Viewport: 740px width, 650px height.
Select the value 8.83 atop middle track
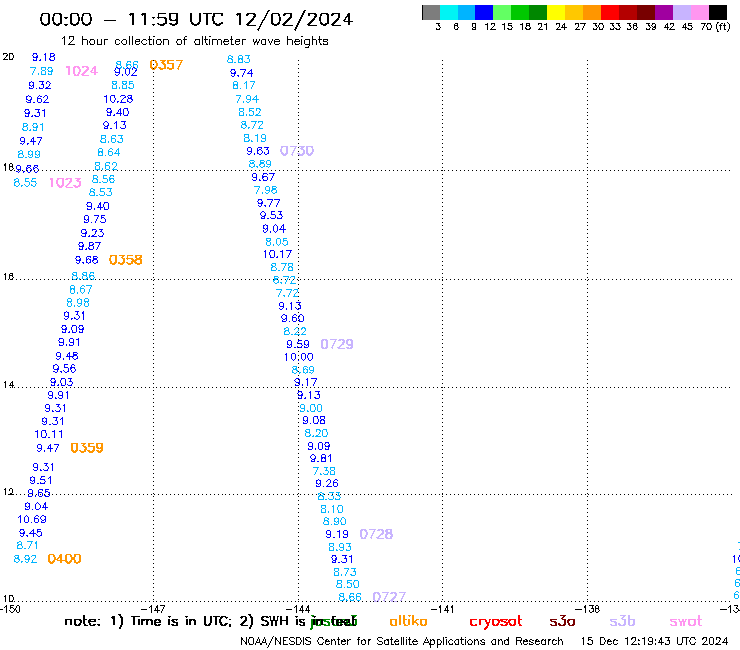point(238,59)
